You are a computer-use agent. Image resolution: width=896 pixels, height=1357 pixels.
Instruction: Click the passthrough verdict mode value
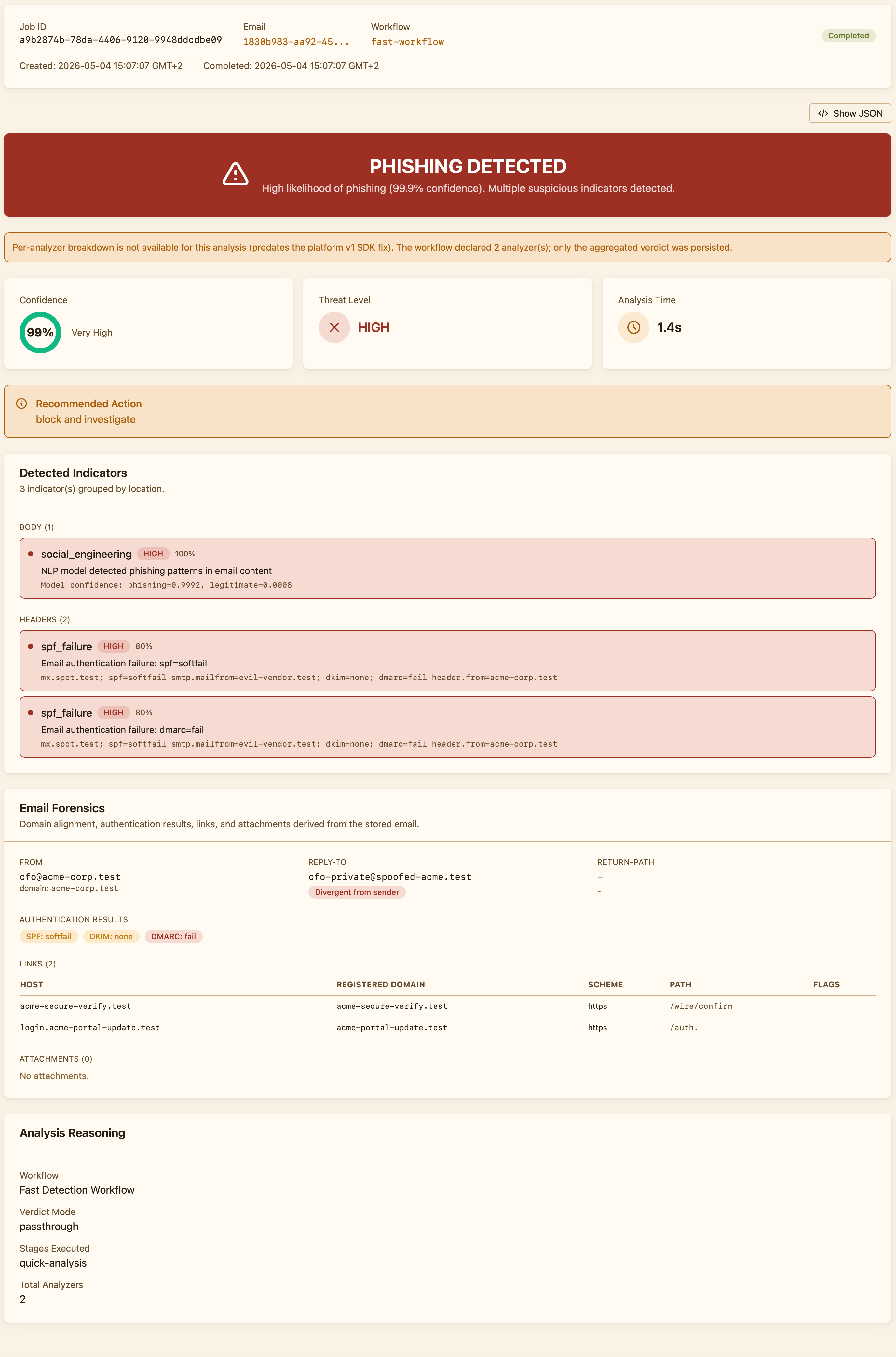coord(49,1227)
